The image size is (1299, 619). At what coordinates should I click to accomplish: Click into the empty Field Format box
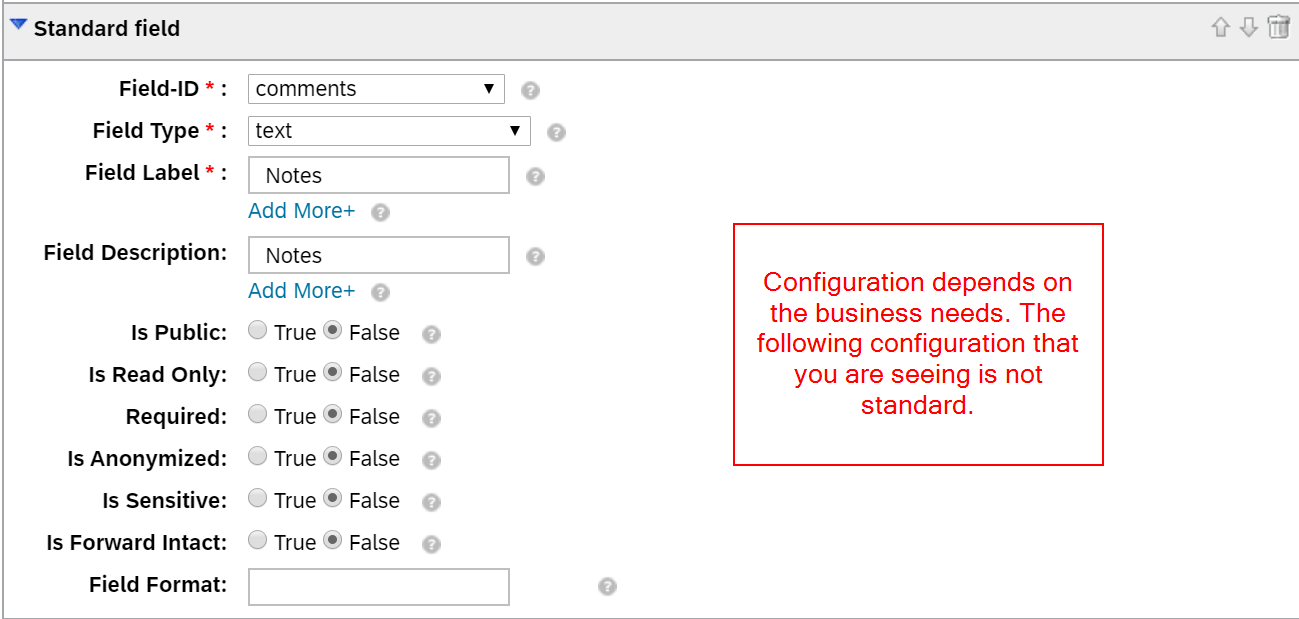(x=379, y=587)
